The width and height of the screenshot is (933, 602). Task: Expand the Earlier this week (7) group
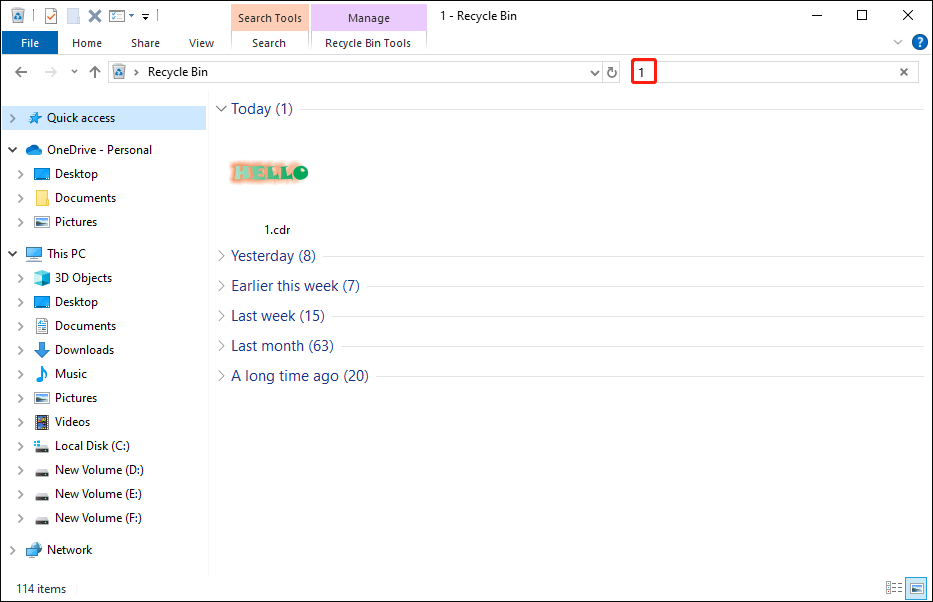[x=221, y=286]
